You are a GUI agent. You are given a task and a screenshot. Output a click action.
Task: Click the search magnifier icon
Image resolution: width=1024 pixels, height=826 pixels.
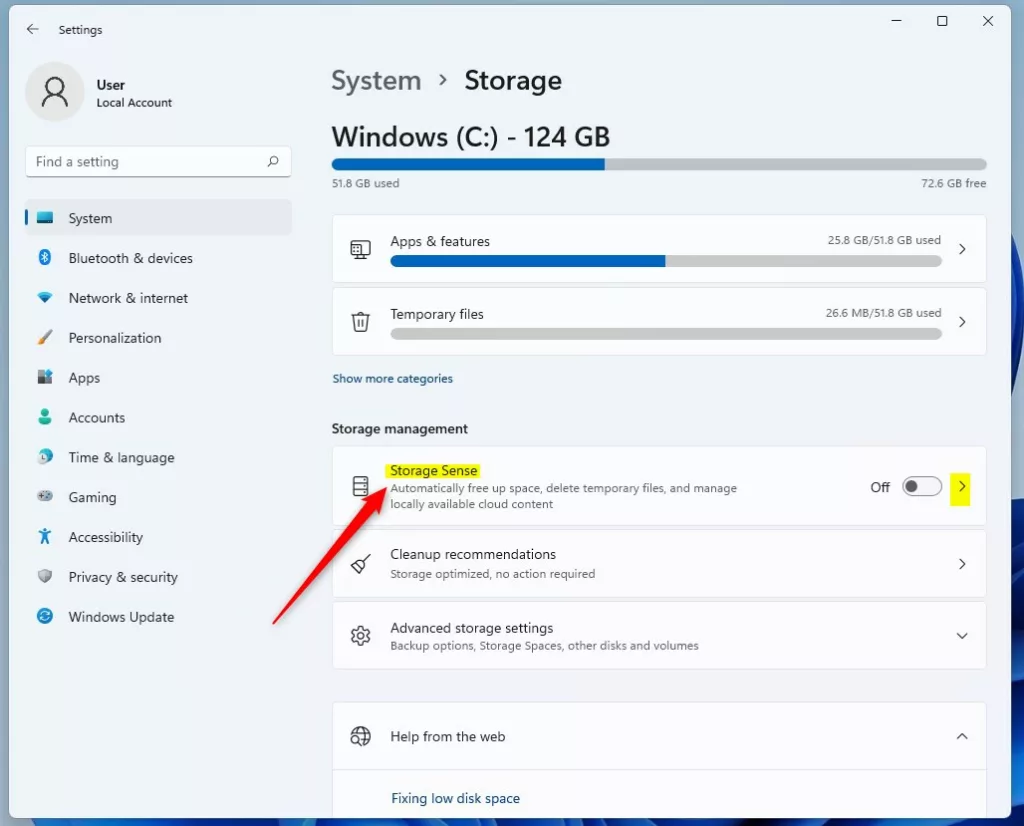(x=273, y=161)
